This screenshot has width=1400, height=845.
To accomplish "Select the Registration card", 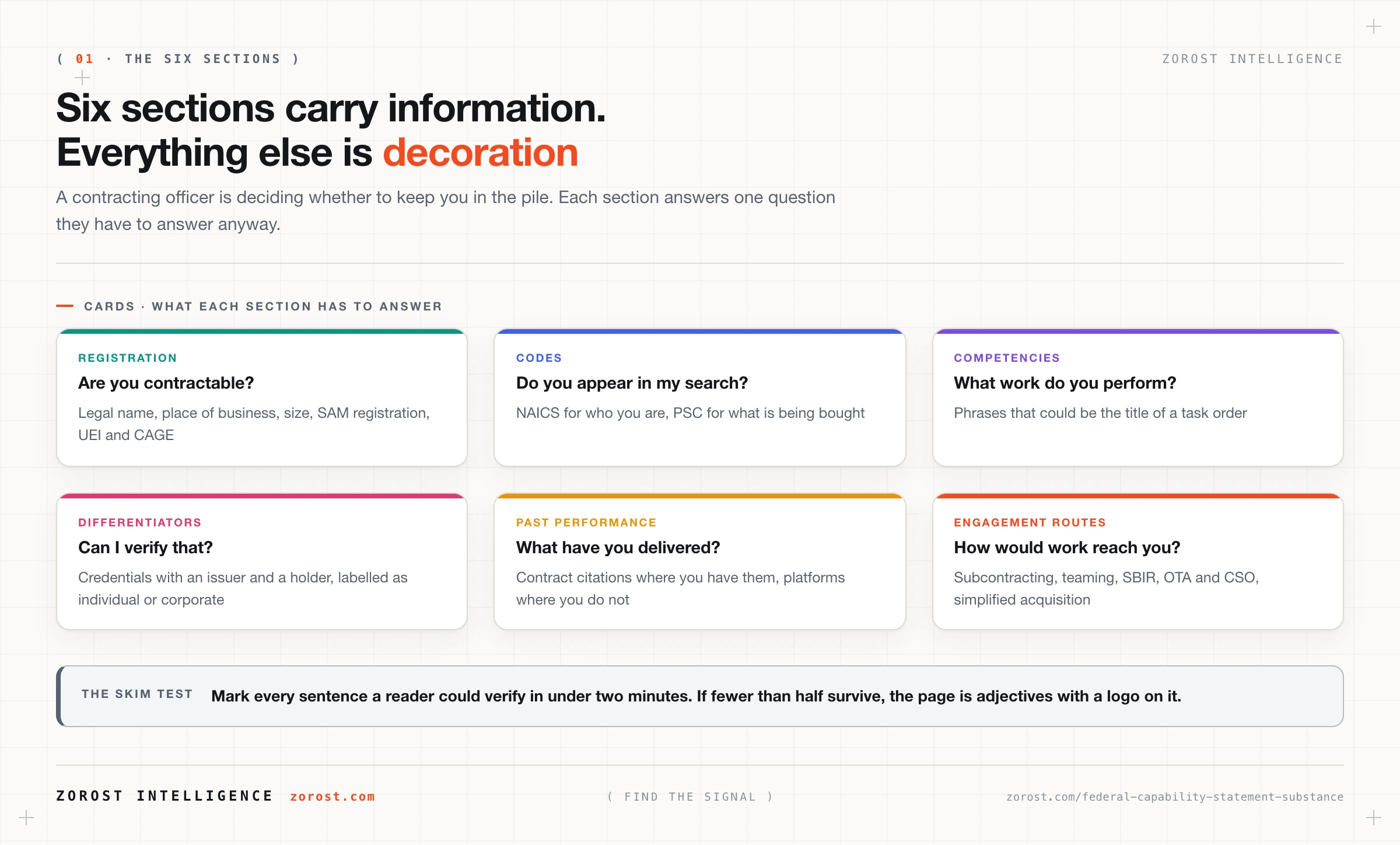I will (262, 397).
